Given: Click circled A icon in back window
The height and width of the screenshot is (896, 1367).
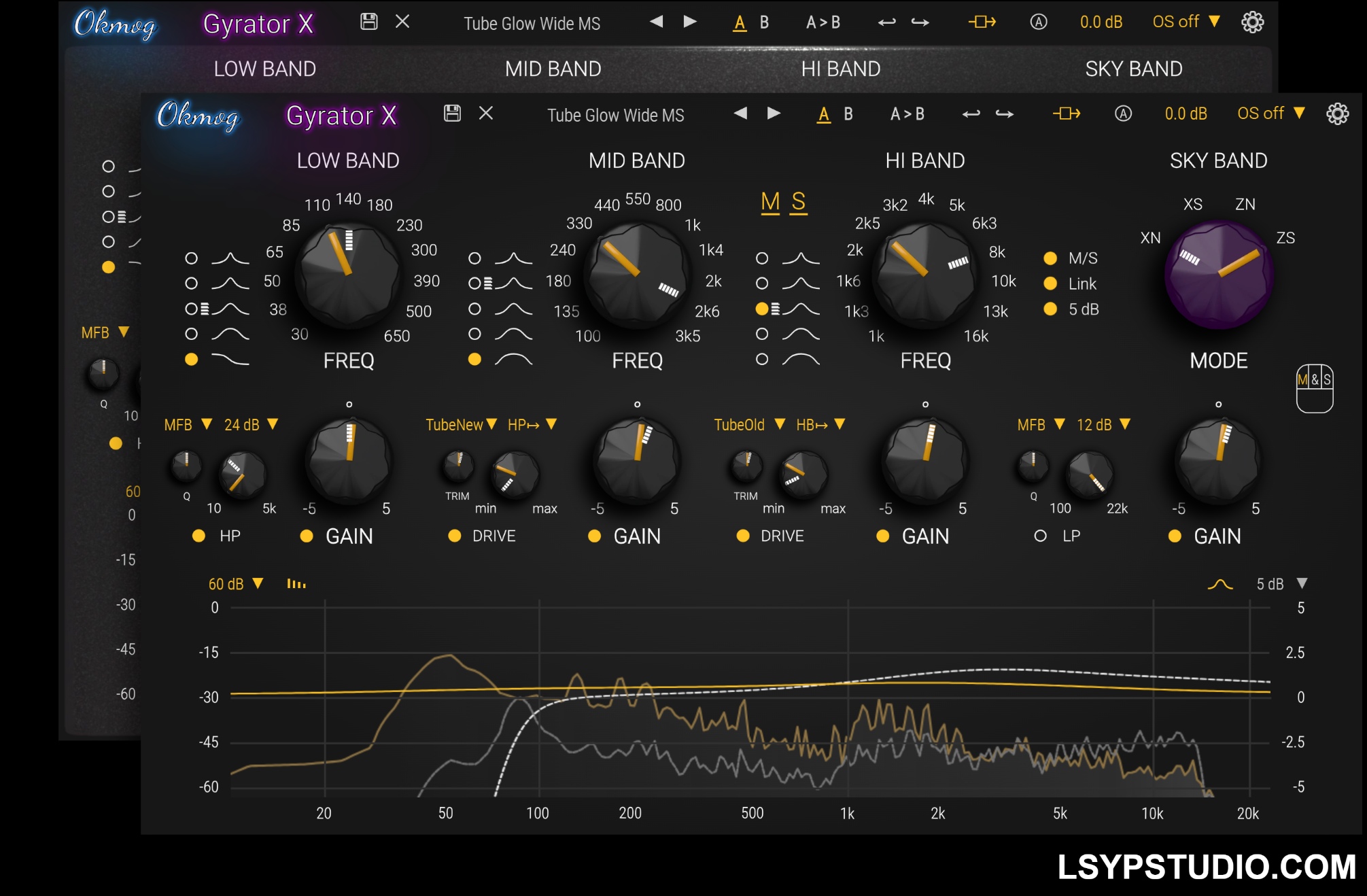Looking at the screenshot, I should [x=1039, y=22].
